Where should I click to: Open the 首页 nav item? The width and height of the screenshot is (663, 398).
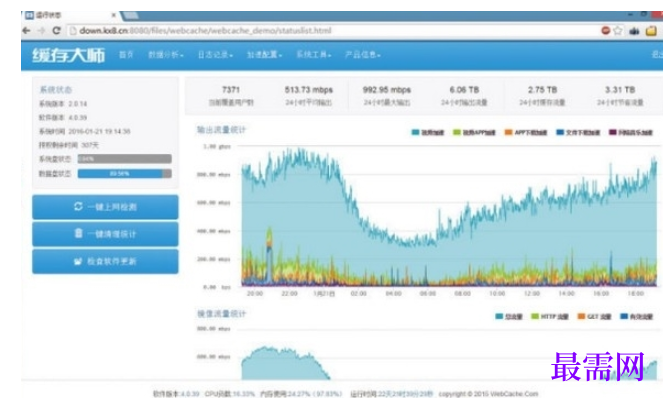click(126, 55)
